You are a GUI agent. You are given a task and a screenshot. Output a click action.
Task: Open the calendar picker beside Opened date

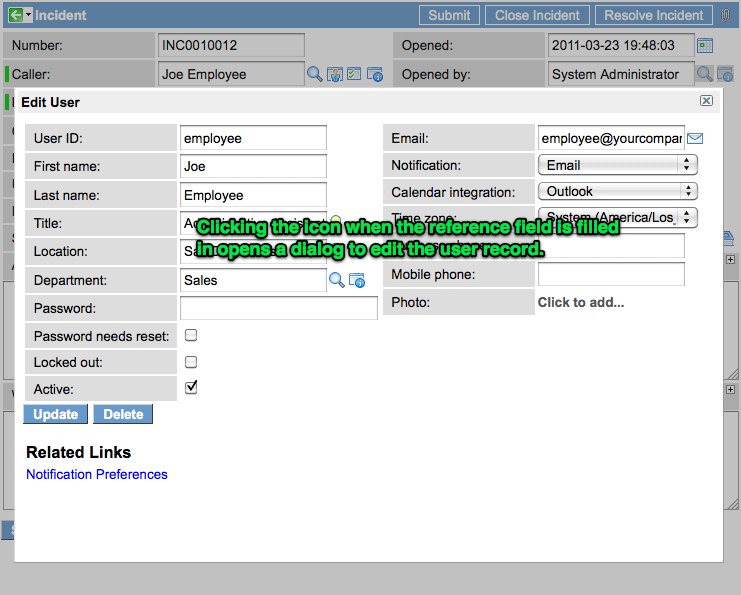click(705, 45)
